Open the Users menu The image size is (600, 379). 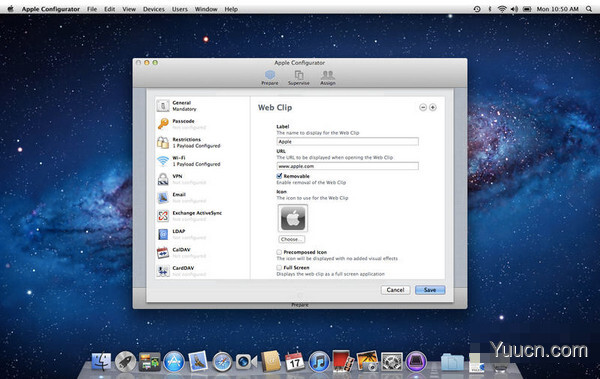[x=179, y=9]
